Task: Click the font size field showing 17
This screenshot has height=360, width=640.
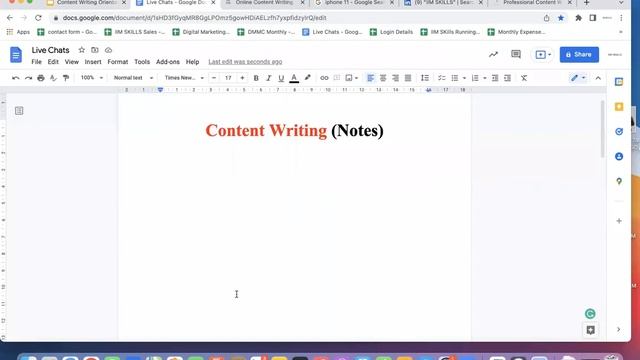Action: [228, 78]
